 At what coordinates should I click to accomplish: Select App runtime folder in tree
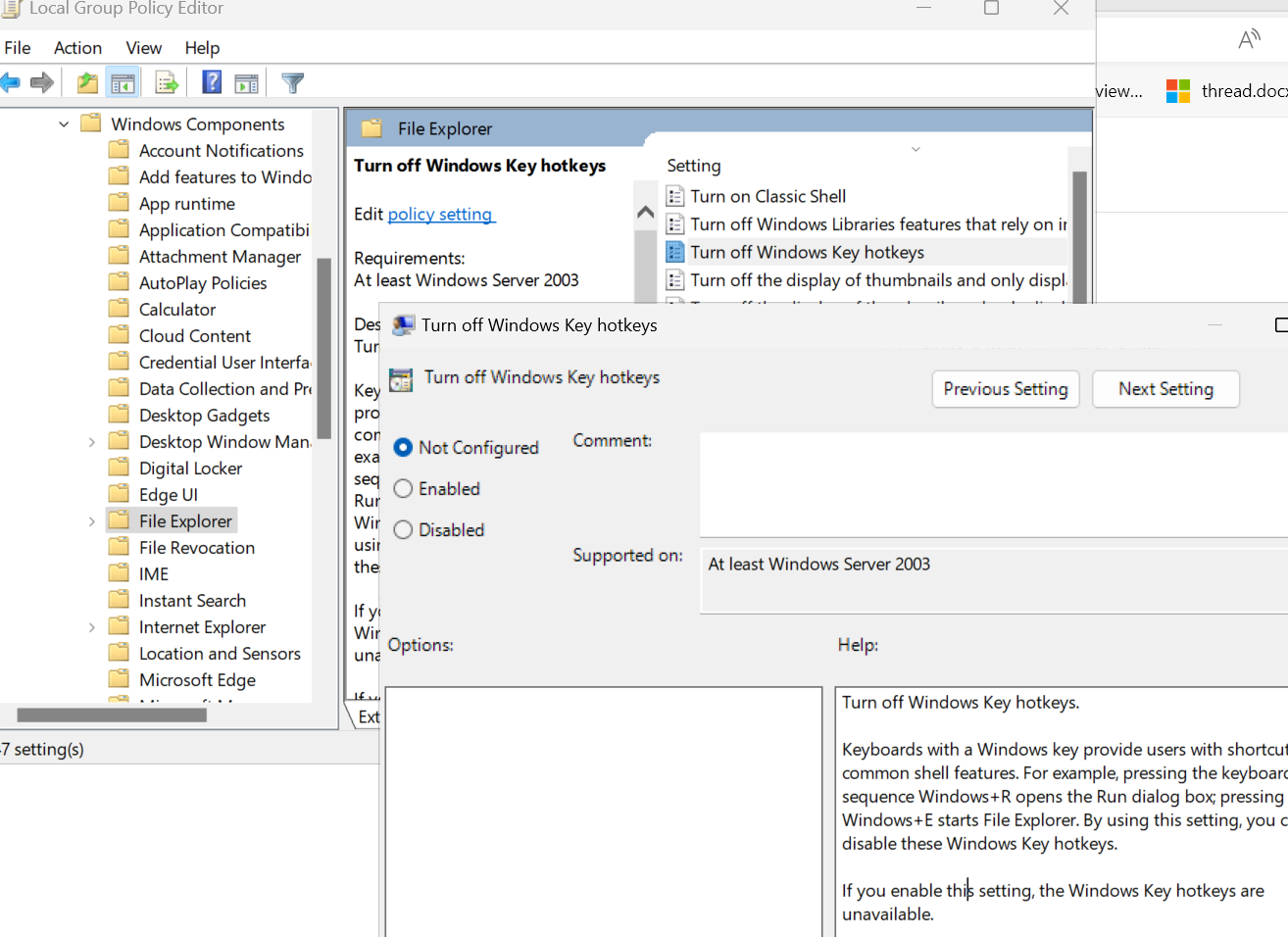[187, 204]
